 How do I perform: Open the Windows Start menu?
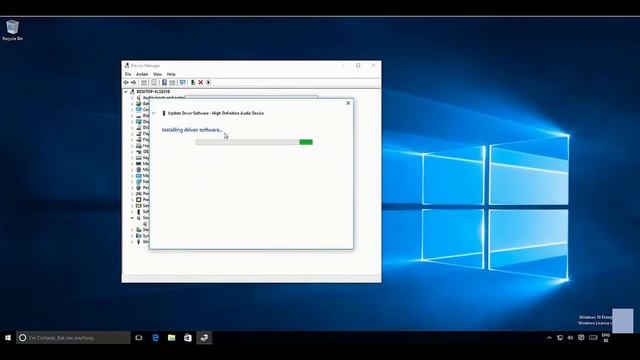pos(8,338)
